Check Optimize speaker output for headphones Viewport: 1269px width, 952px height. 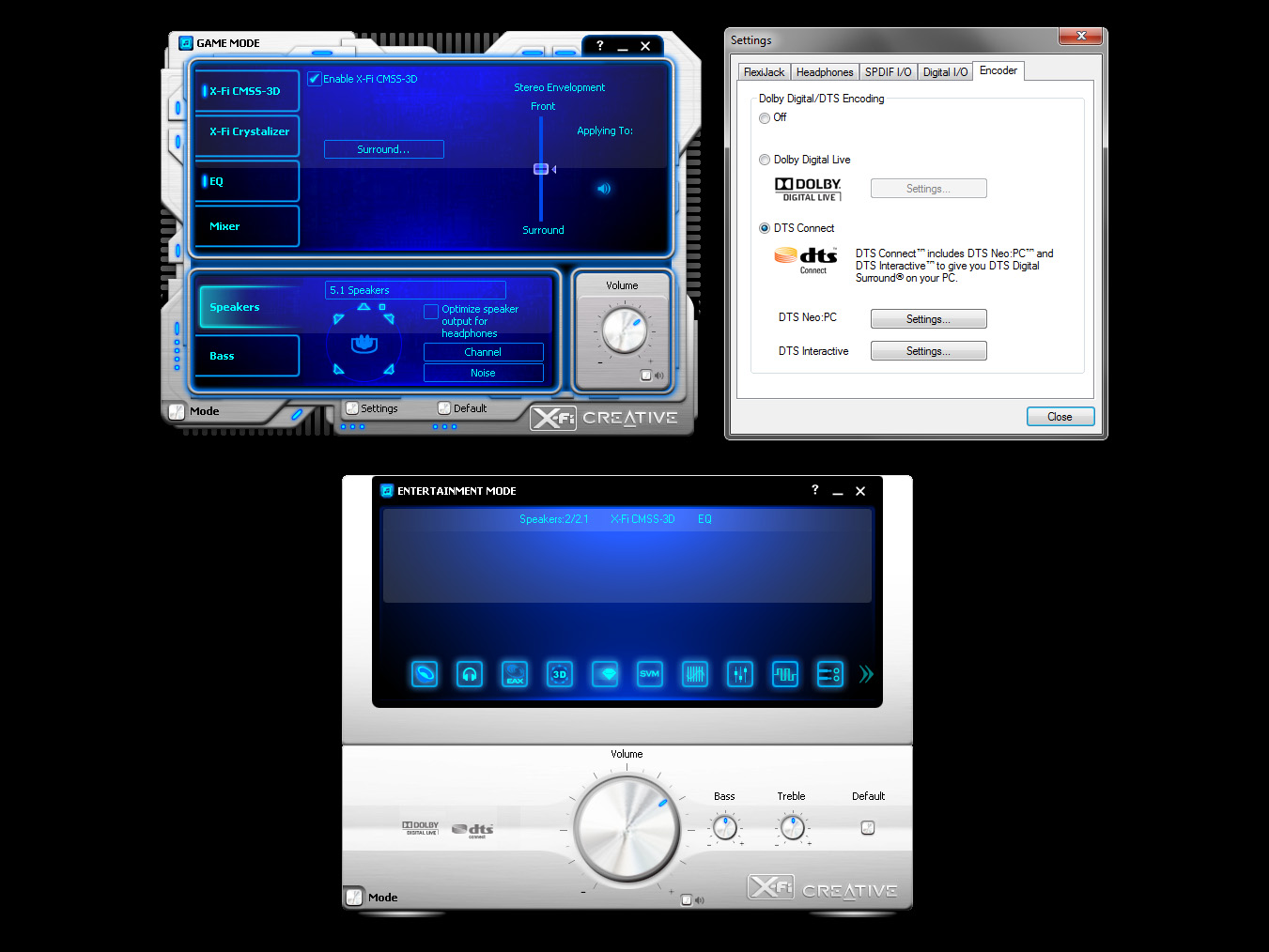click(x=431, y=311)
